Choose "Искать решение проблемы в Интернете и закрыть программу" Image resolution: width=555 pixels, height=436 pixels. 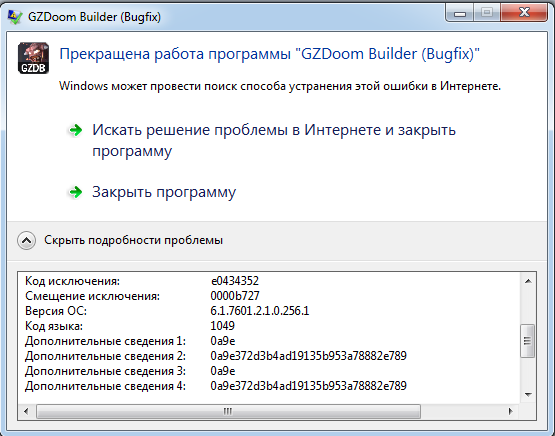[274, 140]
